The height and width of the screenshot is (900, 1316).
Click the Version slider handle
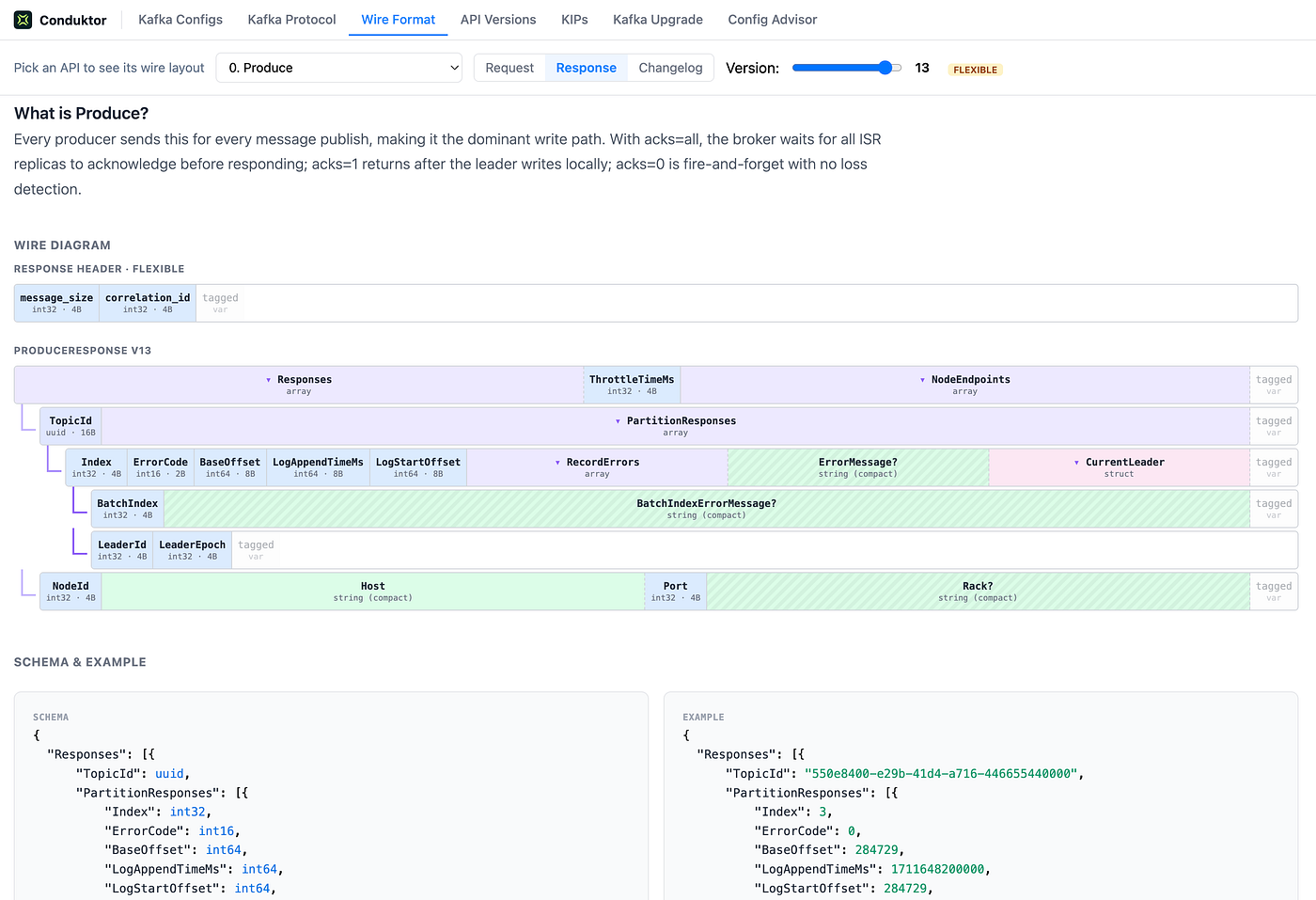(885, 68)
